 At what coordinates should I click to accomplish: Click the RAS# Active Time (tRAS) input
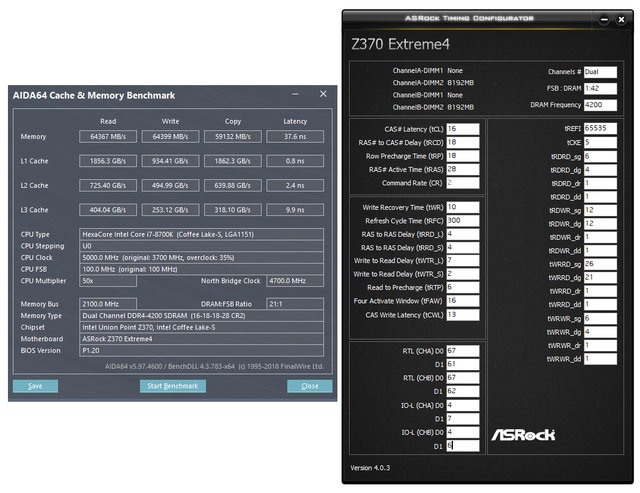462,169
